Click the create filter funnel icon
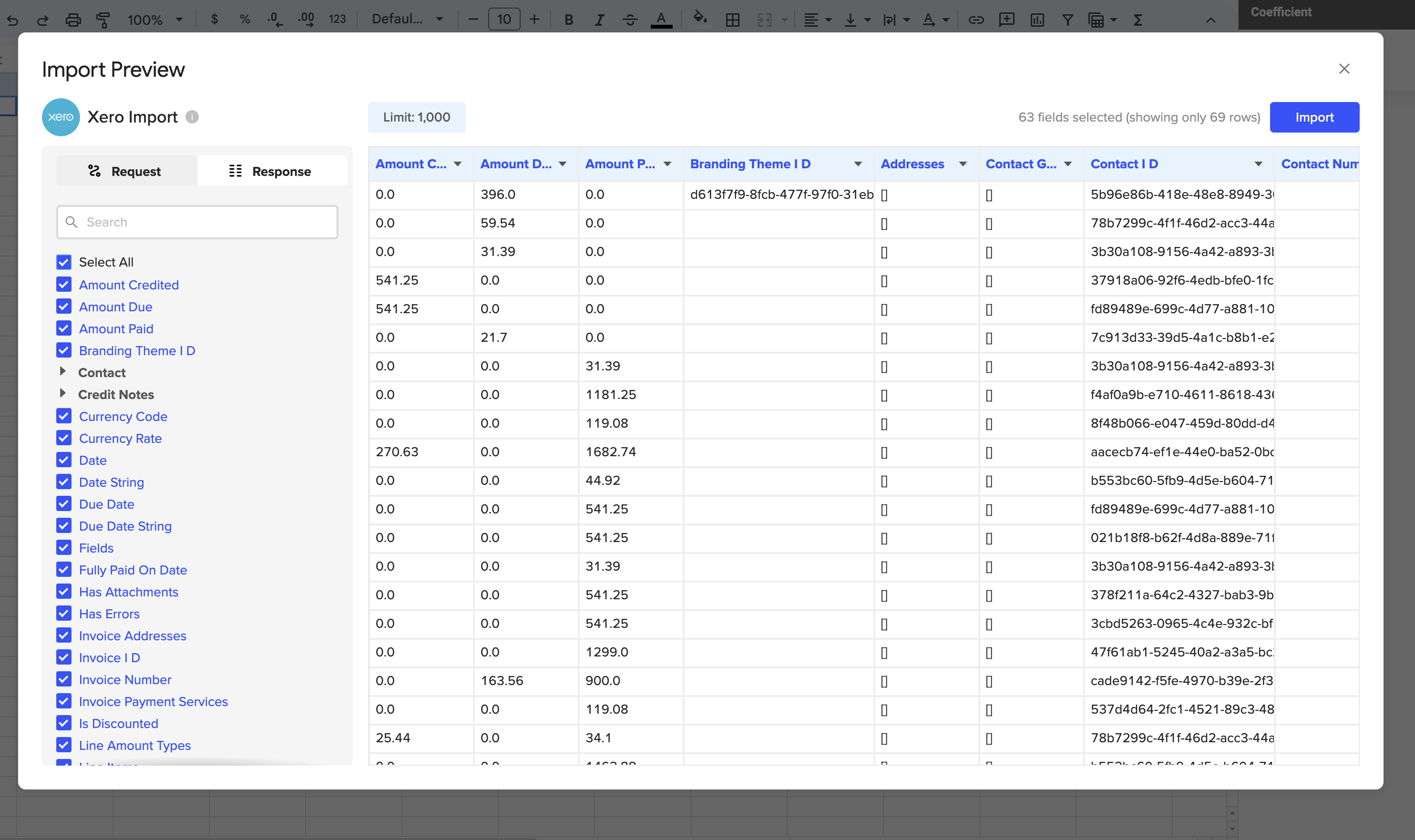Image resolution: width=1415 pixels, height=840 pixels. pyautogui.click(x=1067, y=20)
